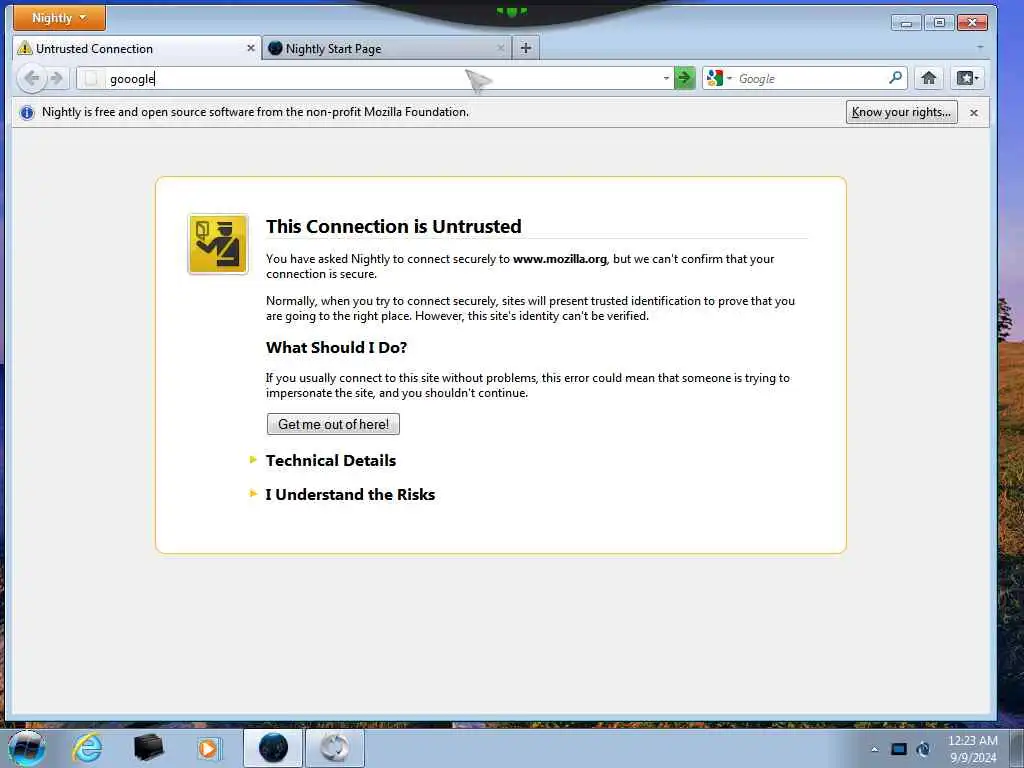Open the tab list dropdown arrow
Screen dimensions: 1024x768
point(980,48)
